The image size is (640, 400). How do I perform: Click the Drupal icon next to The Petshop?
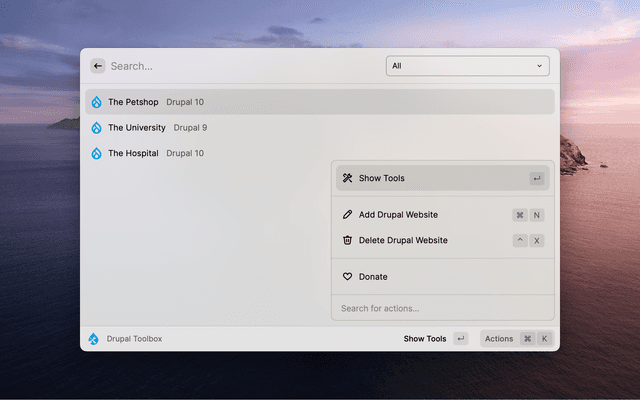coord(97,102)
